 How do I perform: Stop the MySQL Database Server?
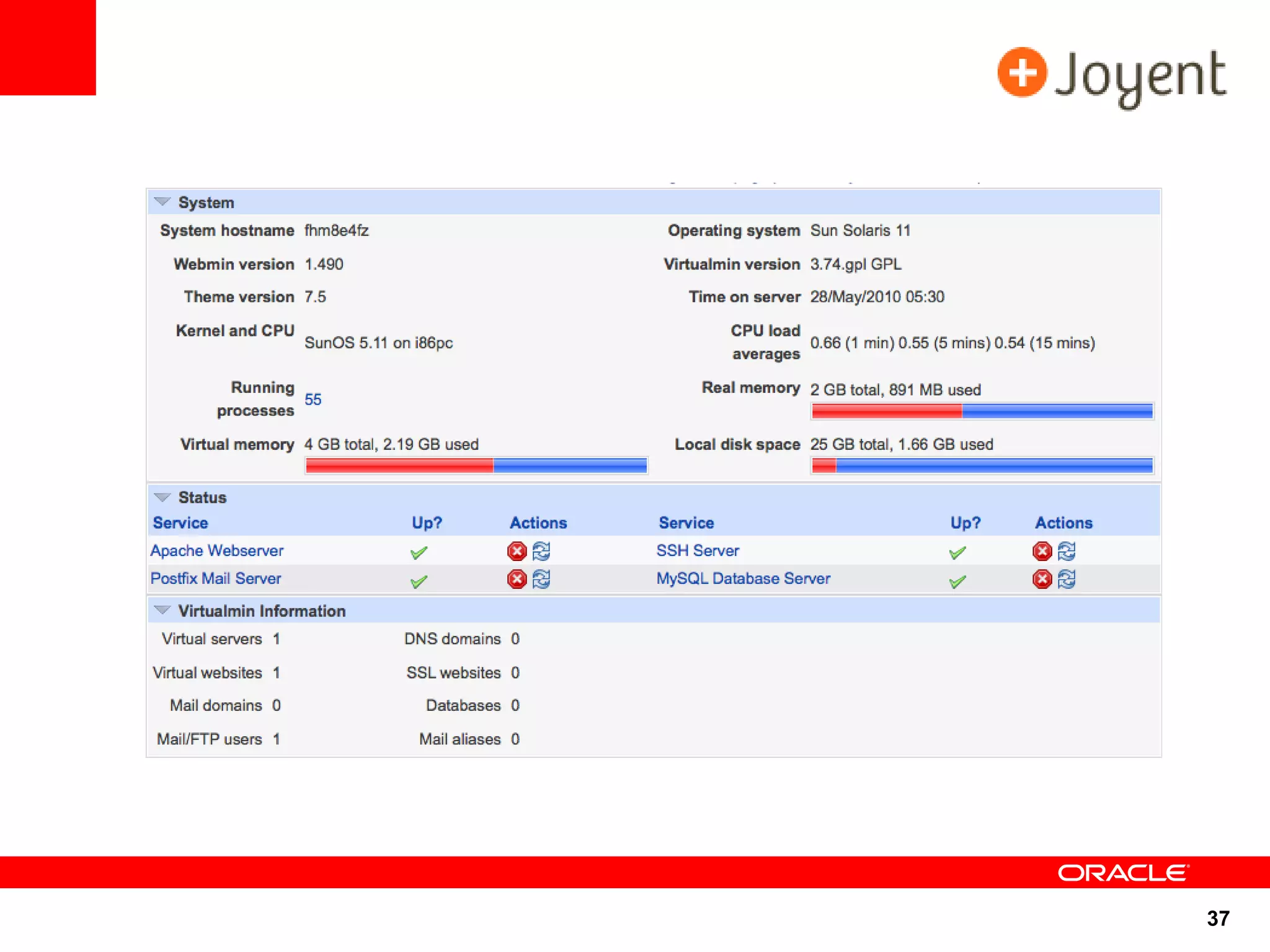1042,579
